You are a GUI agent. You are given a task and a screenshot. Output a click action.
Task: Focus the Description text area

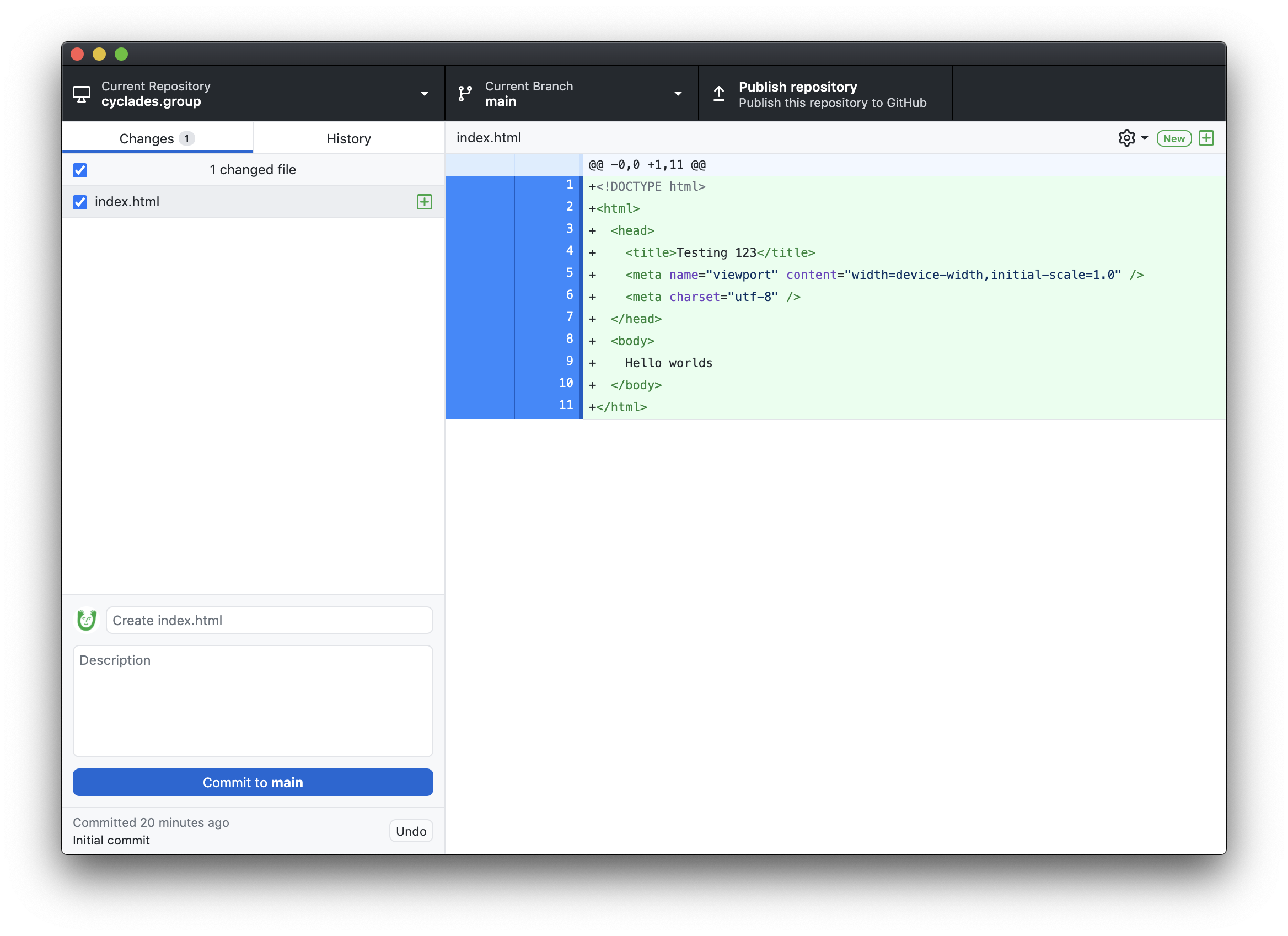point(253,701)
